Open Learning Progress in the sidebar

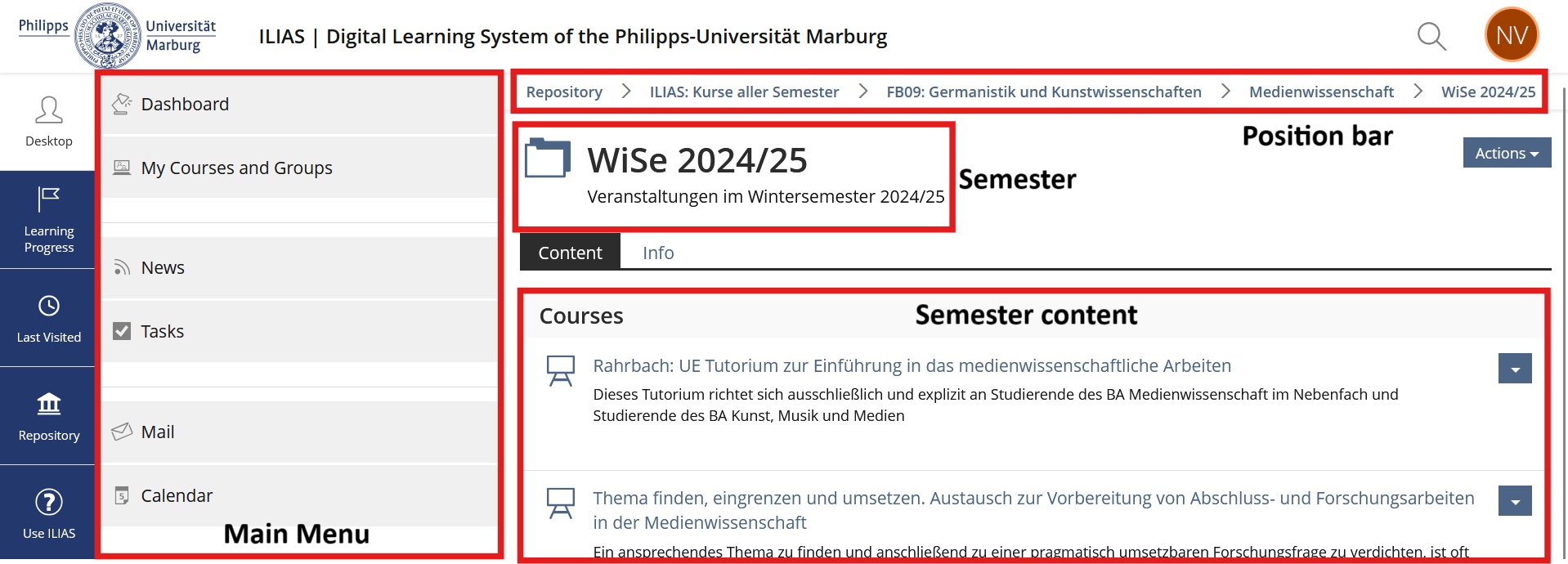[48, 219]
